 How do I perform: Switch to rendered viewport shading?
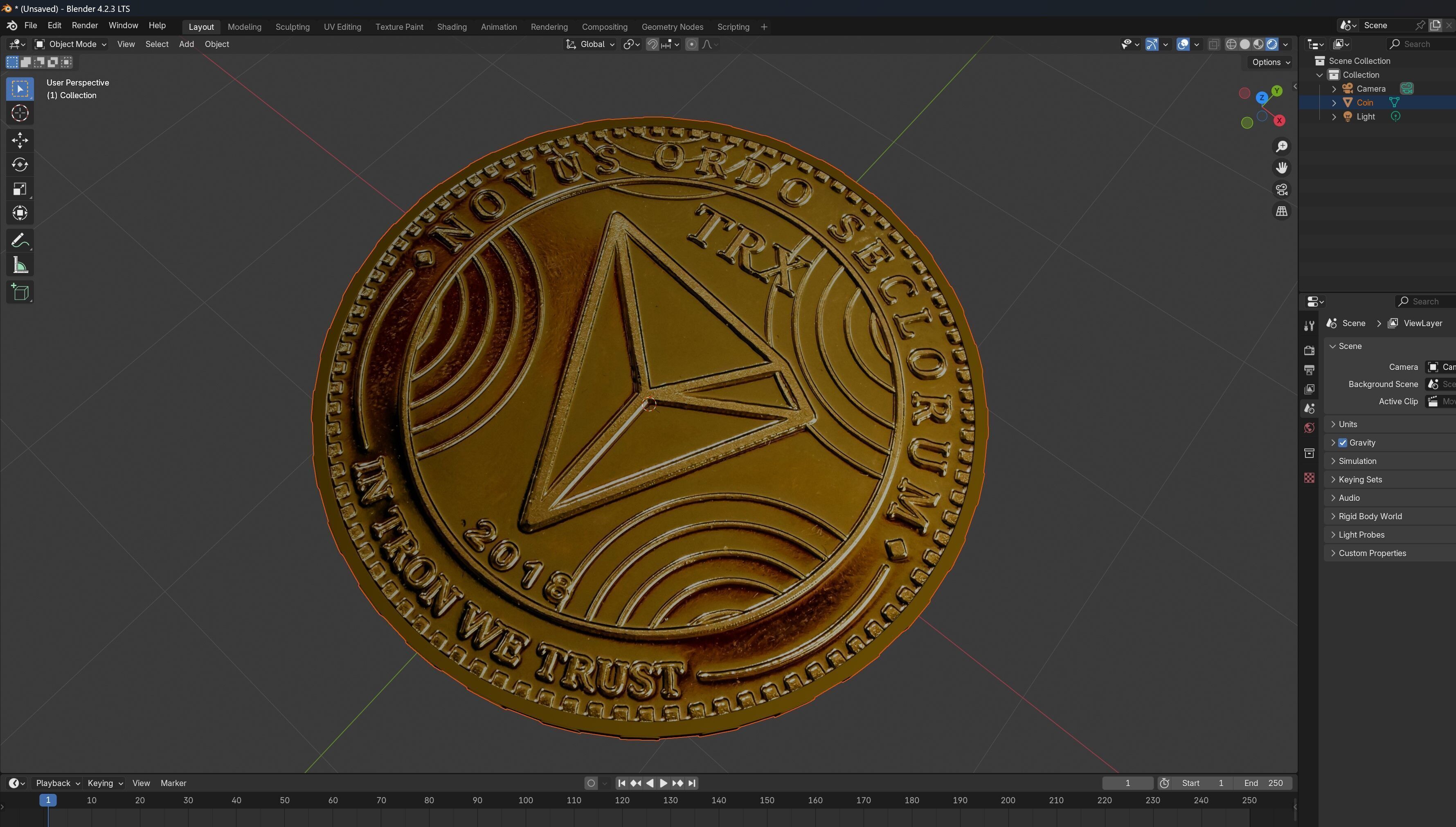tap(1272, 44)
